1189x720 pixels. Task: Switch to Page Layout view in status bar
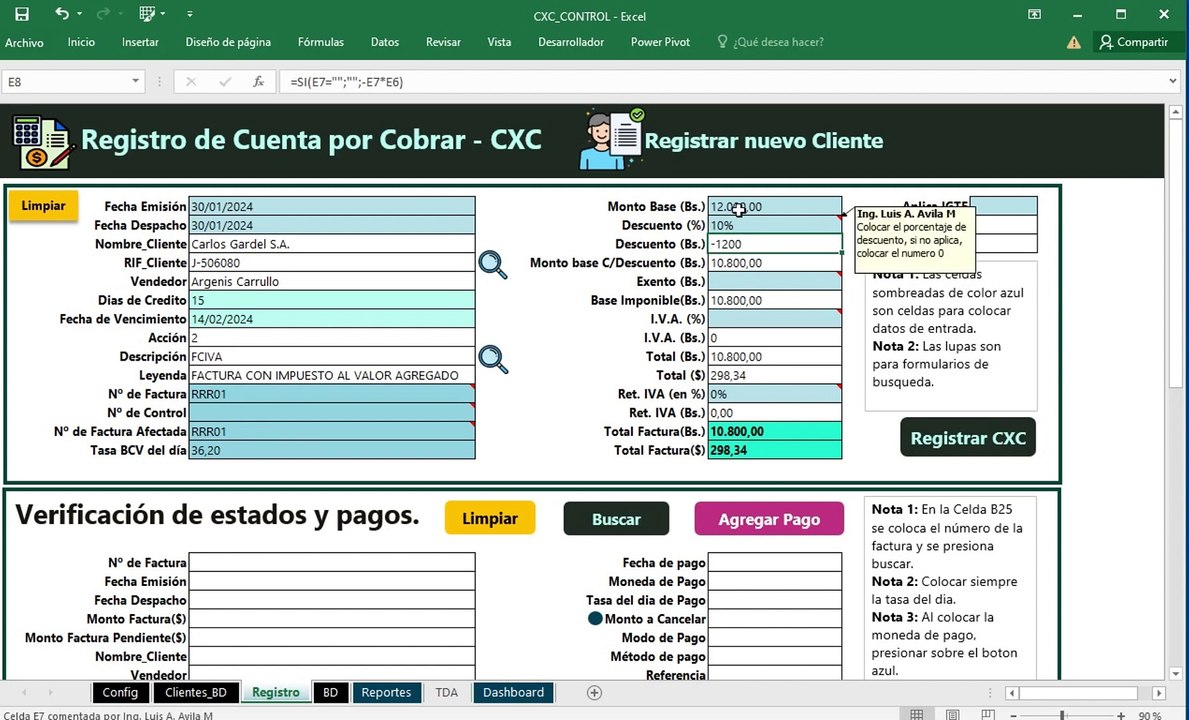(x=952, y=715)
